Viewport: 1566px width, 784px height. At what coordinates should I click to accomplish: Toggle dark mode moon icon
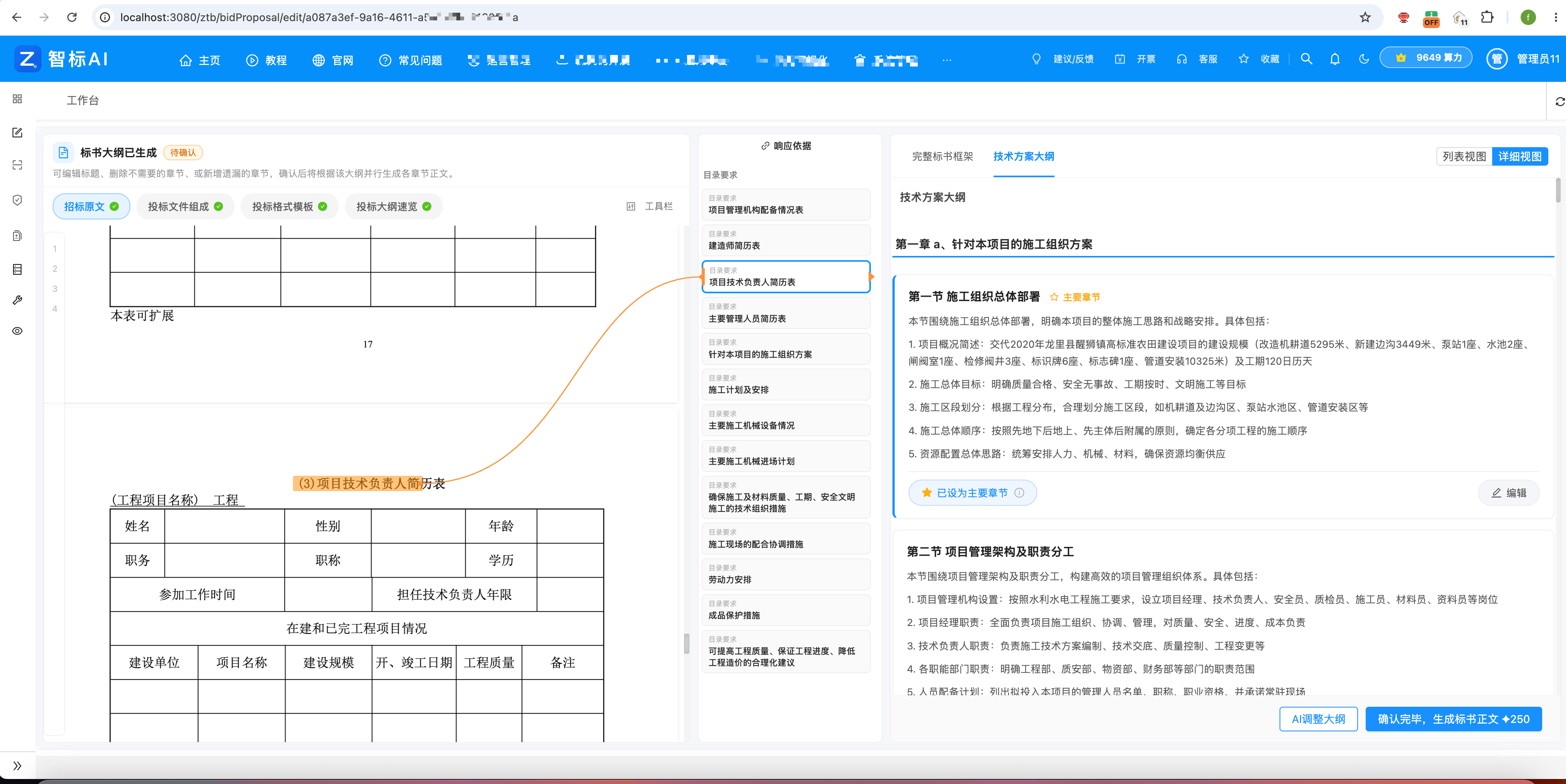(1364, 59)
